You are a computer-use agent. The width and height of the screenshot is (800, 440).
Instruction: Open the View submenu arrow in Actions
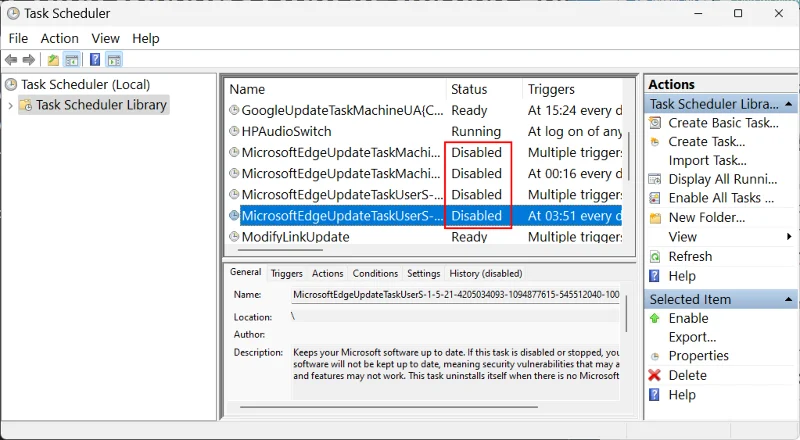click(x=789, y=237)
